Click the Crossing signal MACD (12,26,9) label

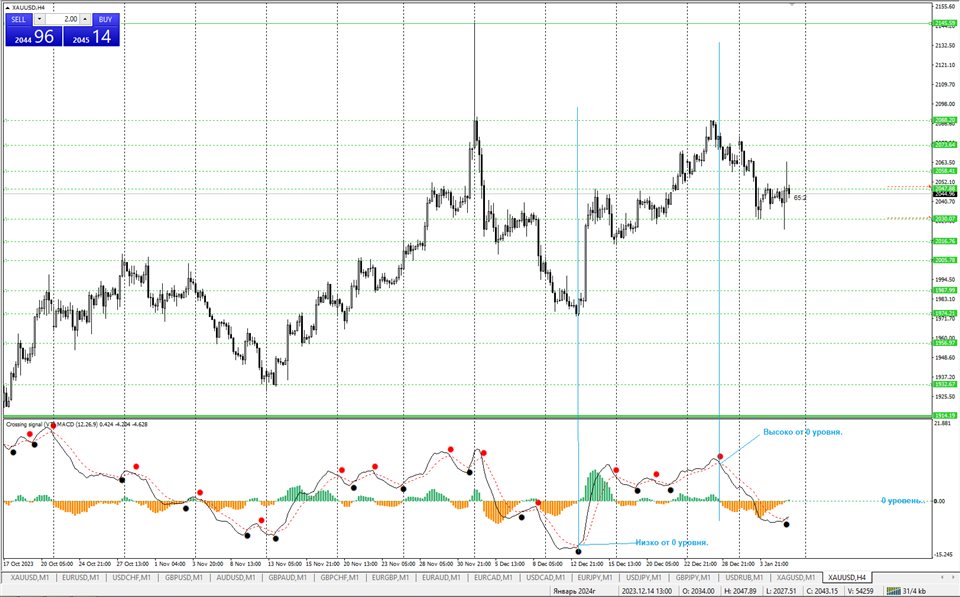click(x=77, y=424)
